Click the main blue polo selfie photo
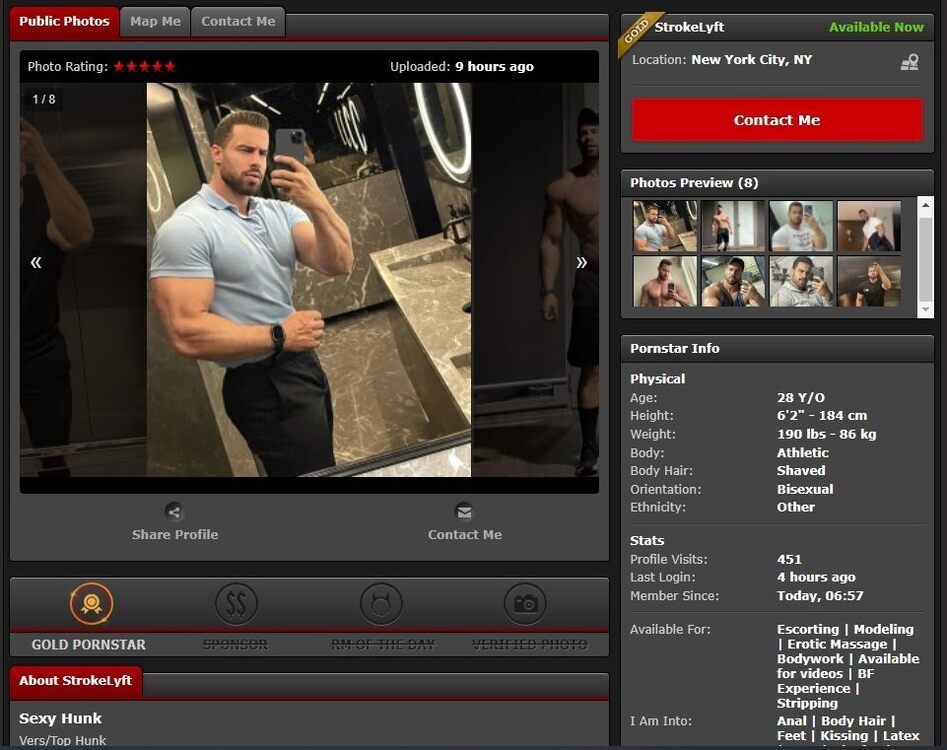This screenshot has height=750, width=947. 309,280
